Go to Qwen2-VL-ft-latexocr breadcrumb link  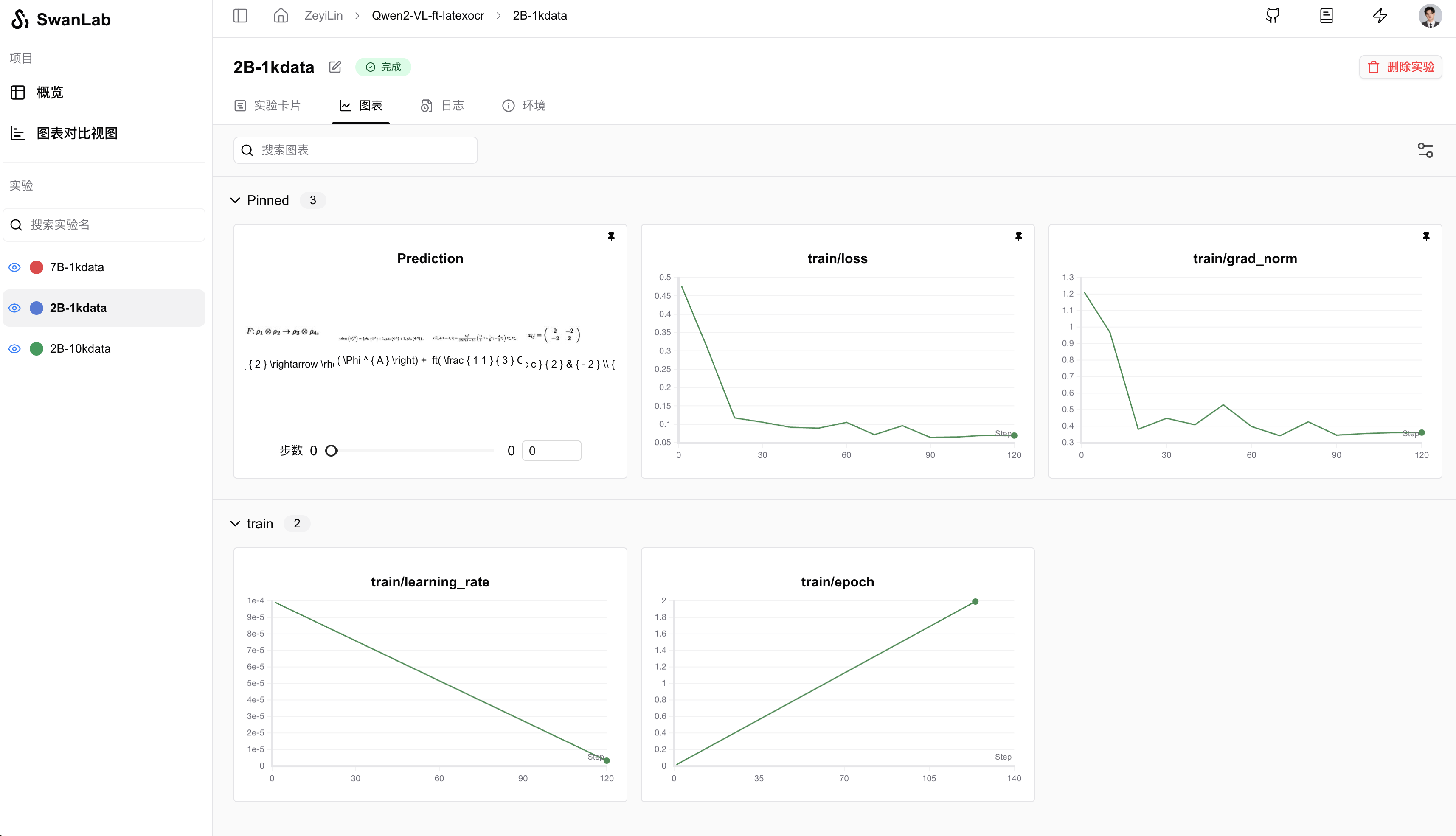[x=427, y=16]
